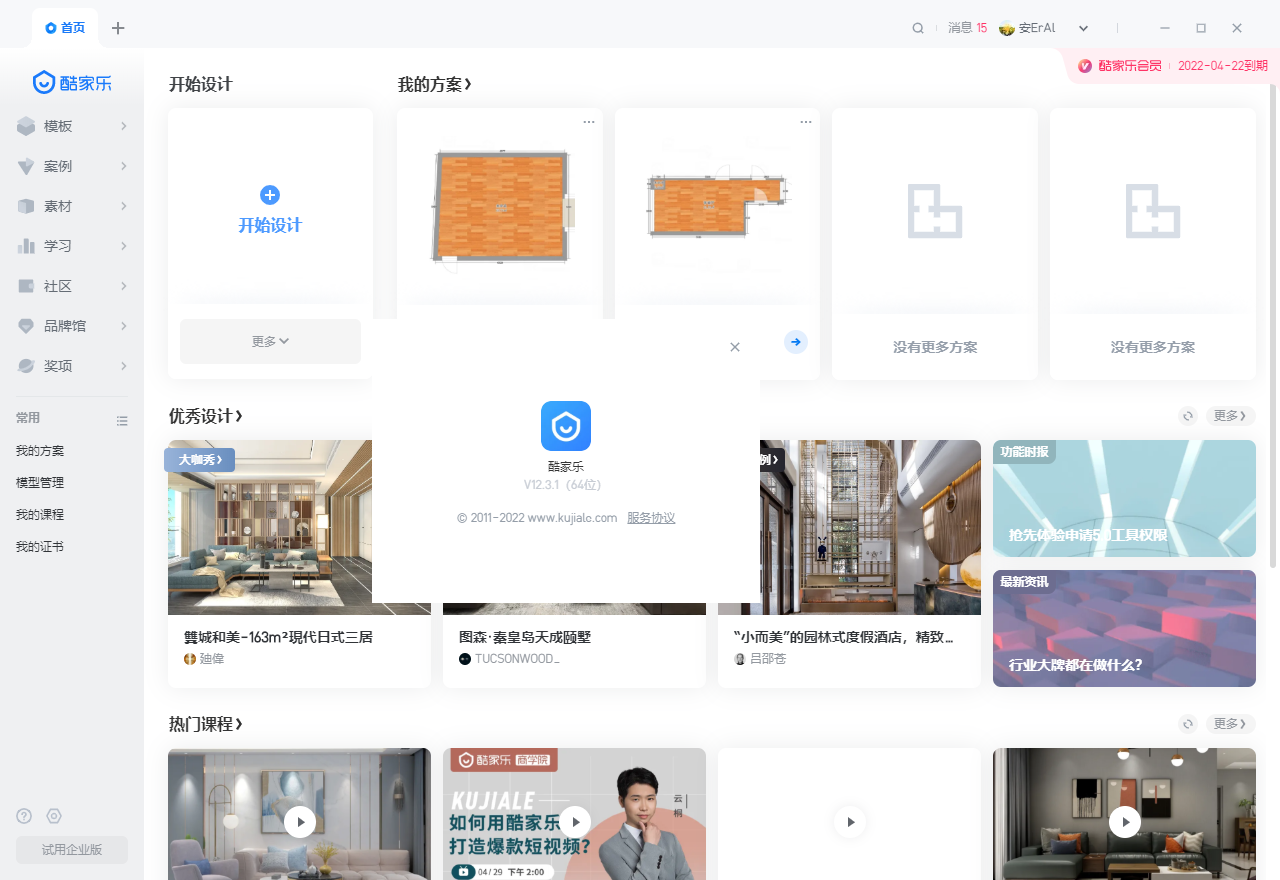1280x880 pixels.
Task: Open the 品牌馆 sidebar menu
Action: pyautogui.click(x=72, y=326)
